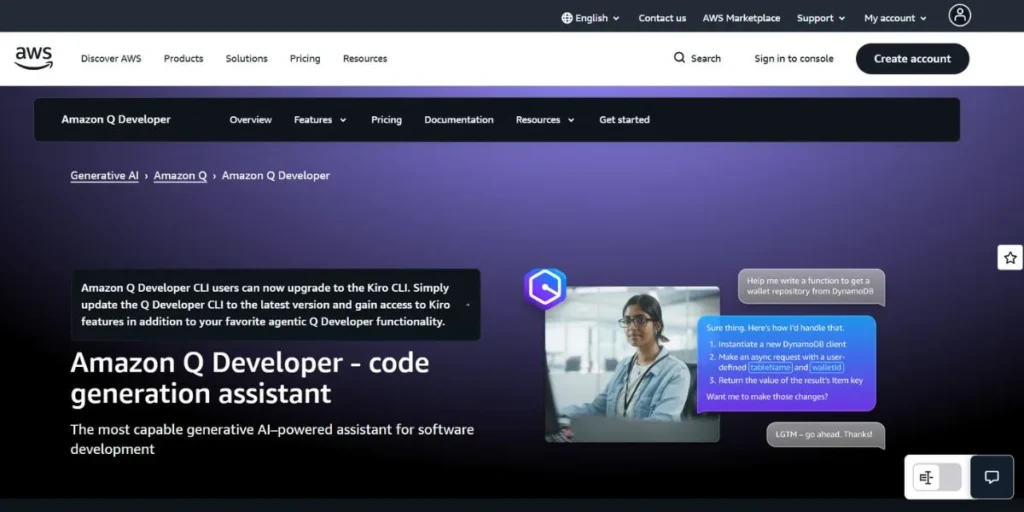The width and height of the screenshot is (1024, 512).
Task: Click Sign in to console
Action: tap(793, 58)
